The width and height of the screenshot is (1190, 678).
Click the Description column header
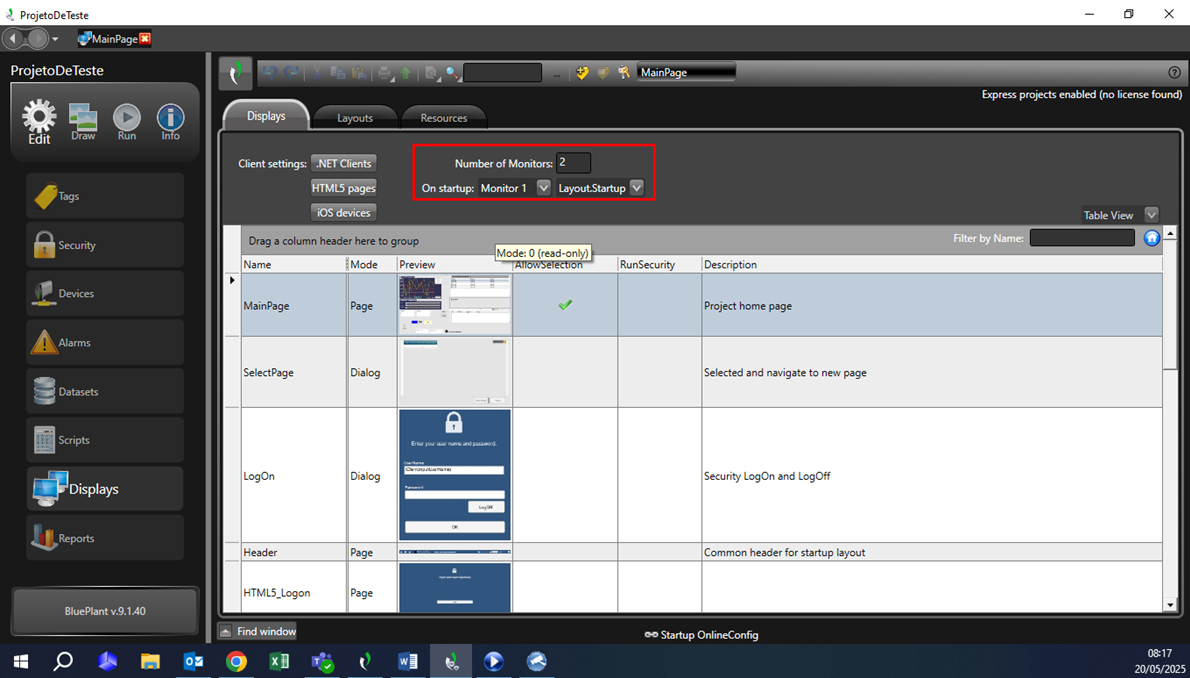click(x=931, y=264)
